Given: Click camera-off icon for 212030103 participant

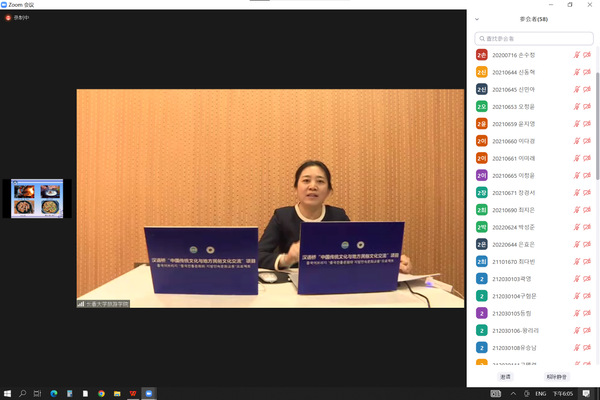Looking at the screenshot, I should (587, 279).
